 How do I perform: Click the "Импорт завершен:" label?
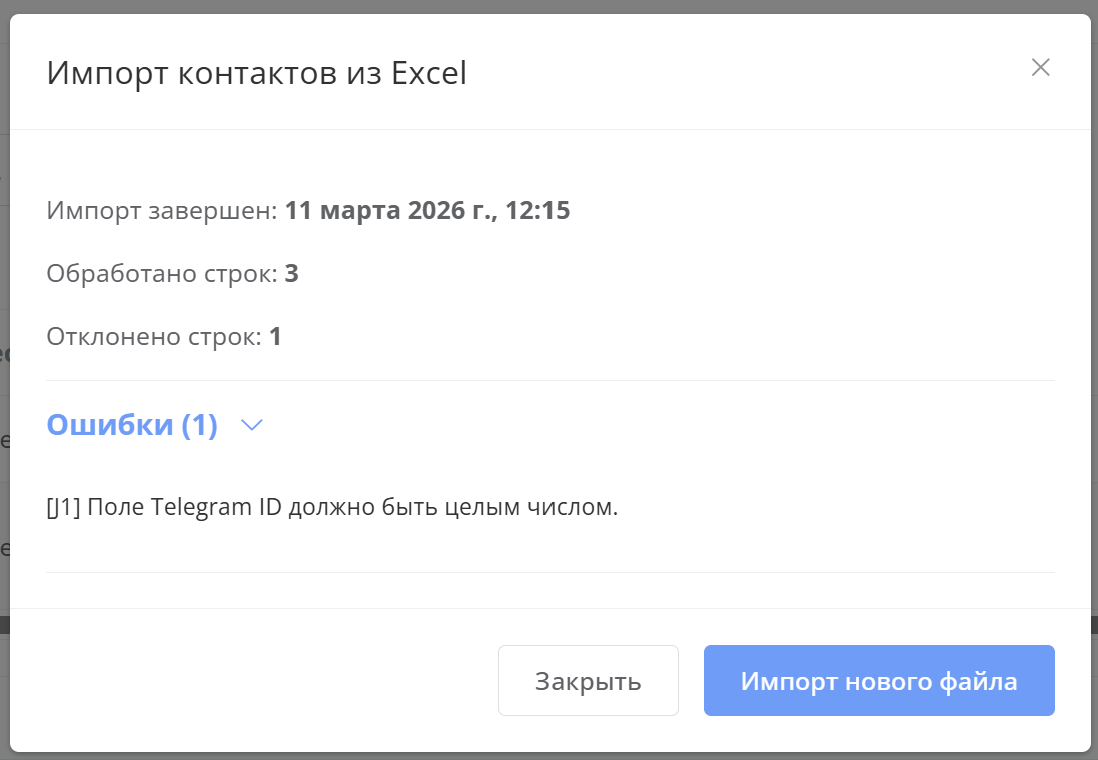(161, 211)
